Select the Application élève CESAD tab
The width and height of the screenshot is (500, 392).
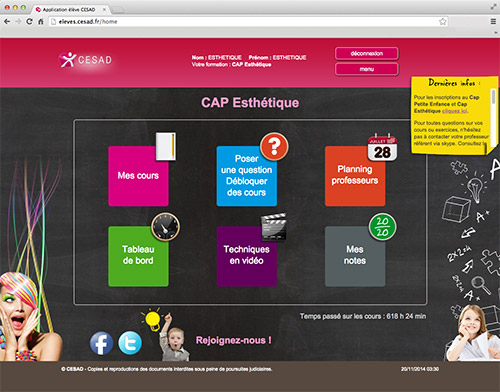tap(70, 9)
